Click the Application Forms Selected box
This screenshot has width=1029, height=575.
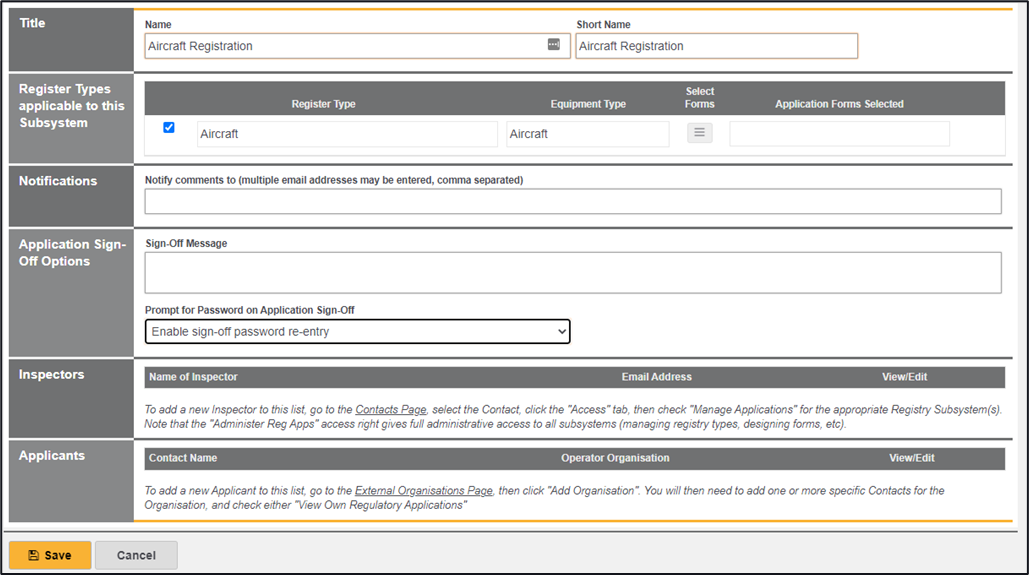[x=839, y=134]
